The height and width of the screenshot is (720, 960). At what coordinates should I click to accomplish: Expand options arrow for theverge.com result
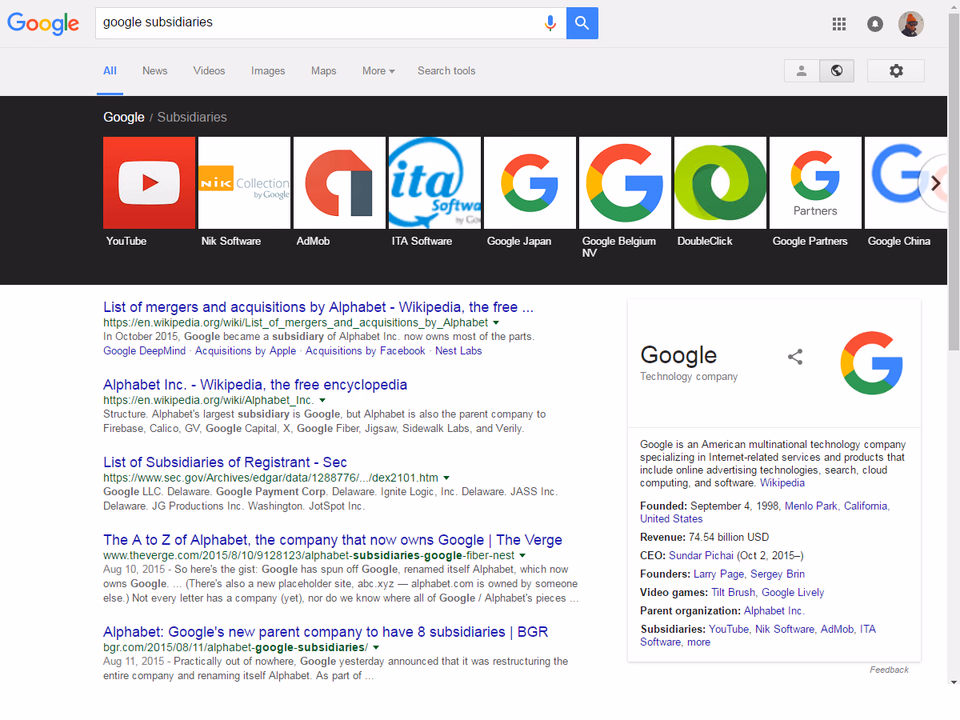pyautogui.click(x=522, y=556)
